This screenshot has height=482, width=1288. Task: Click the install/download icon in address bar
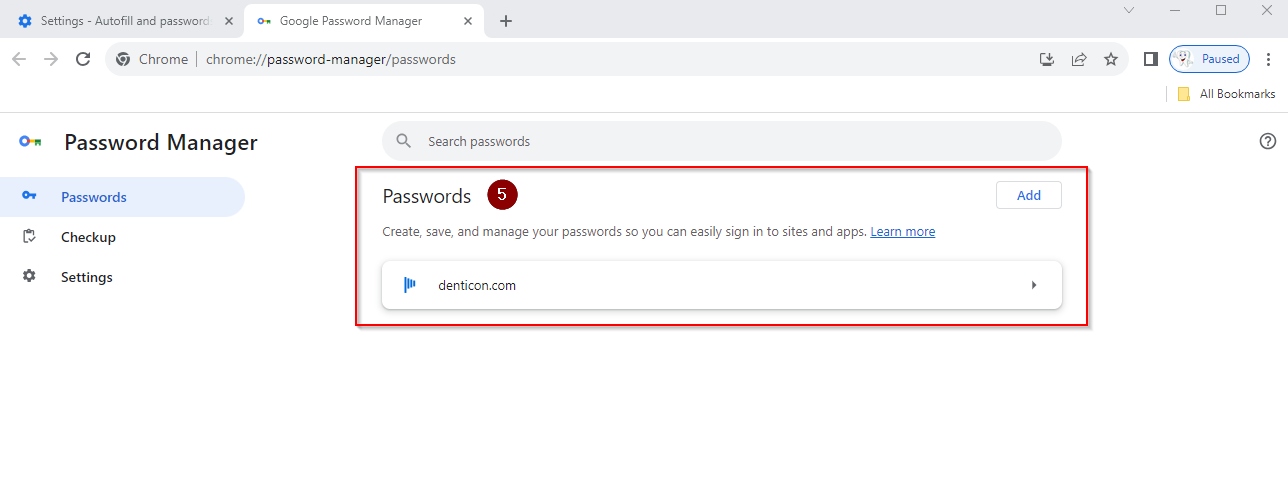coord(1047,59)
